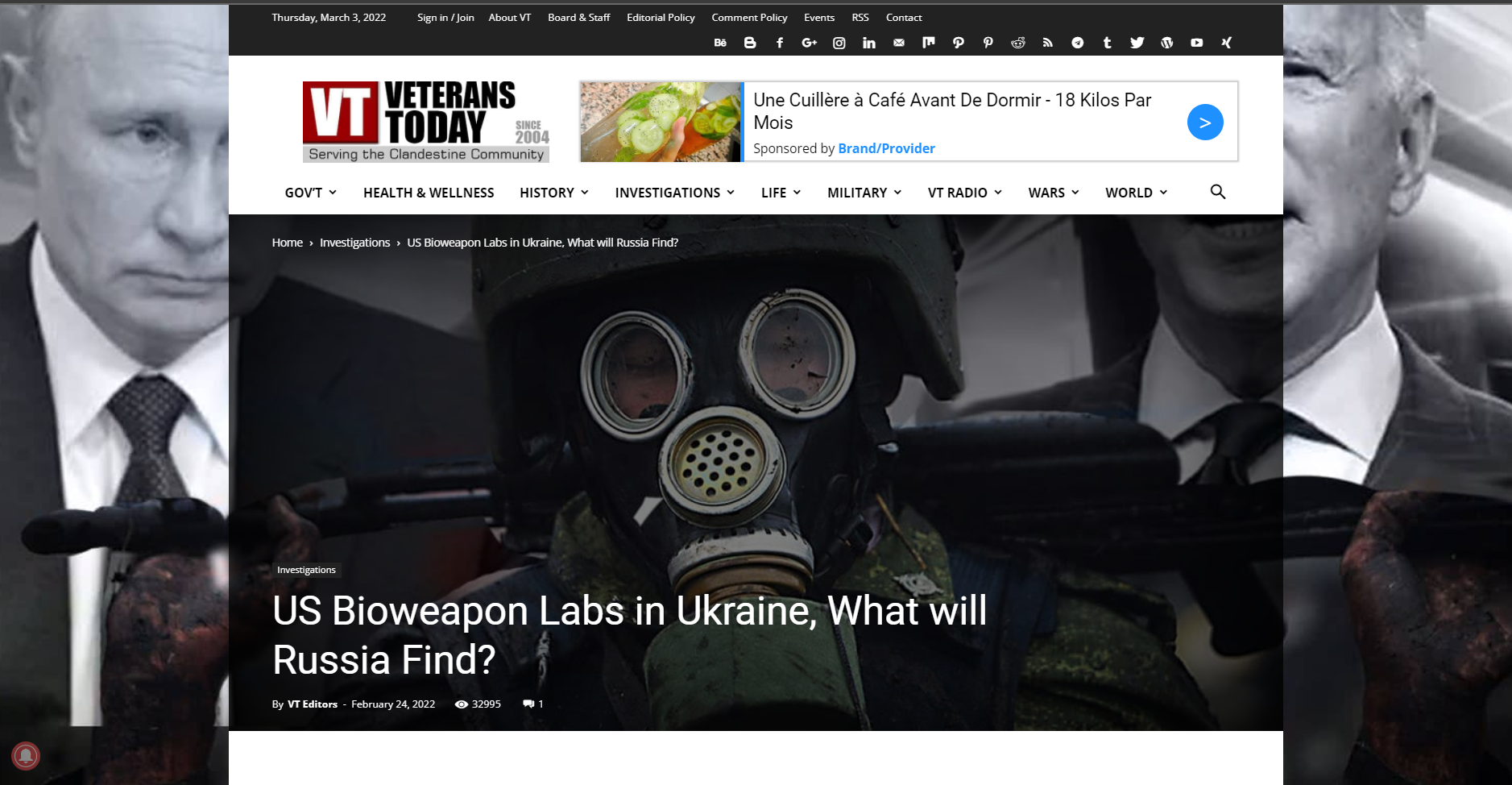Go to HEALTH & WELLNESS section

click(429, 193)
